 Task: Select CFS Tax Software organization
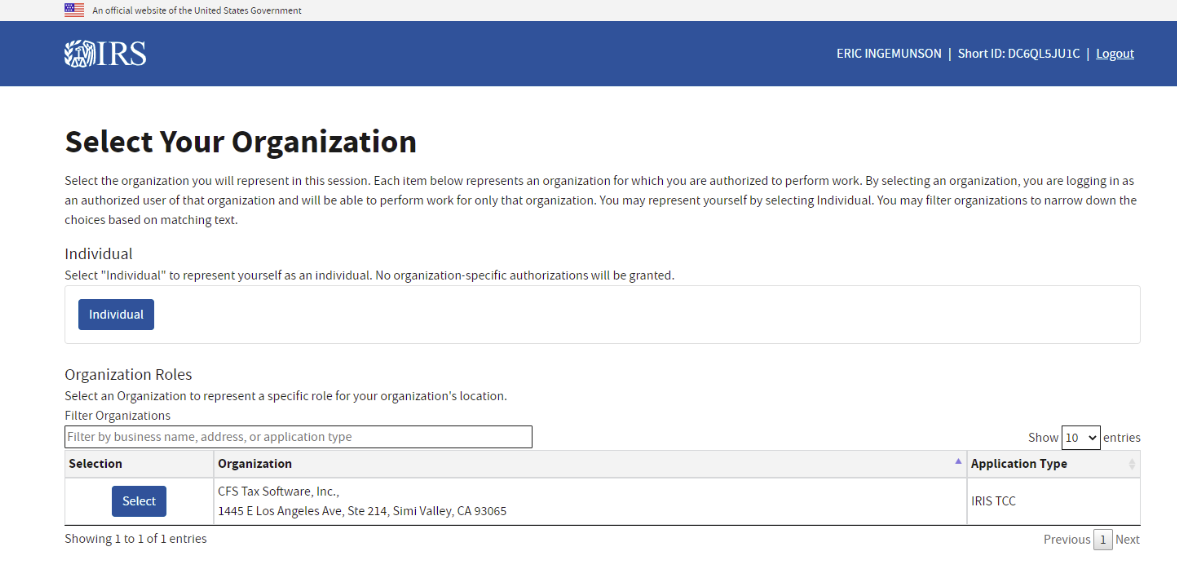(x=139, y=501)
